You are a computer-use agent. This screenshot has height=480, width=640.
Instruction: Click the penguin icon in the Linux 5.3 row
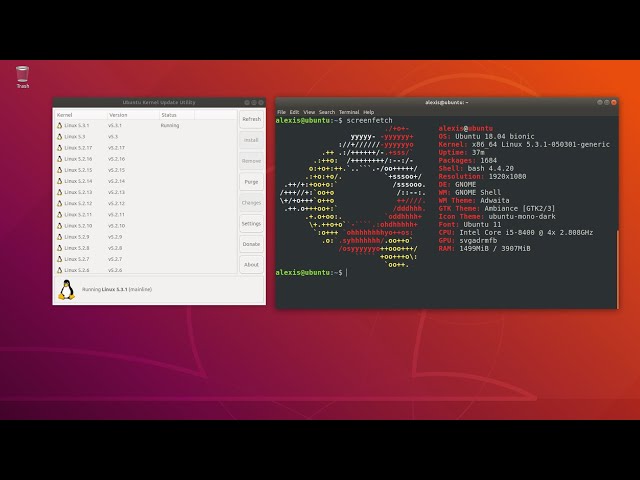click(60, 137)
